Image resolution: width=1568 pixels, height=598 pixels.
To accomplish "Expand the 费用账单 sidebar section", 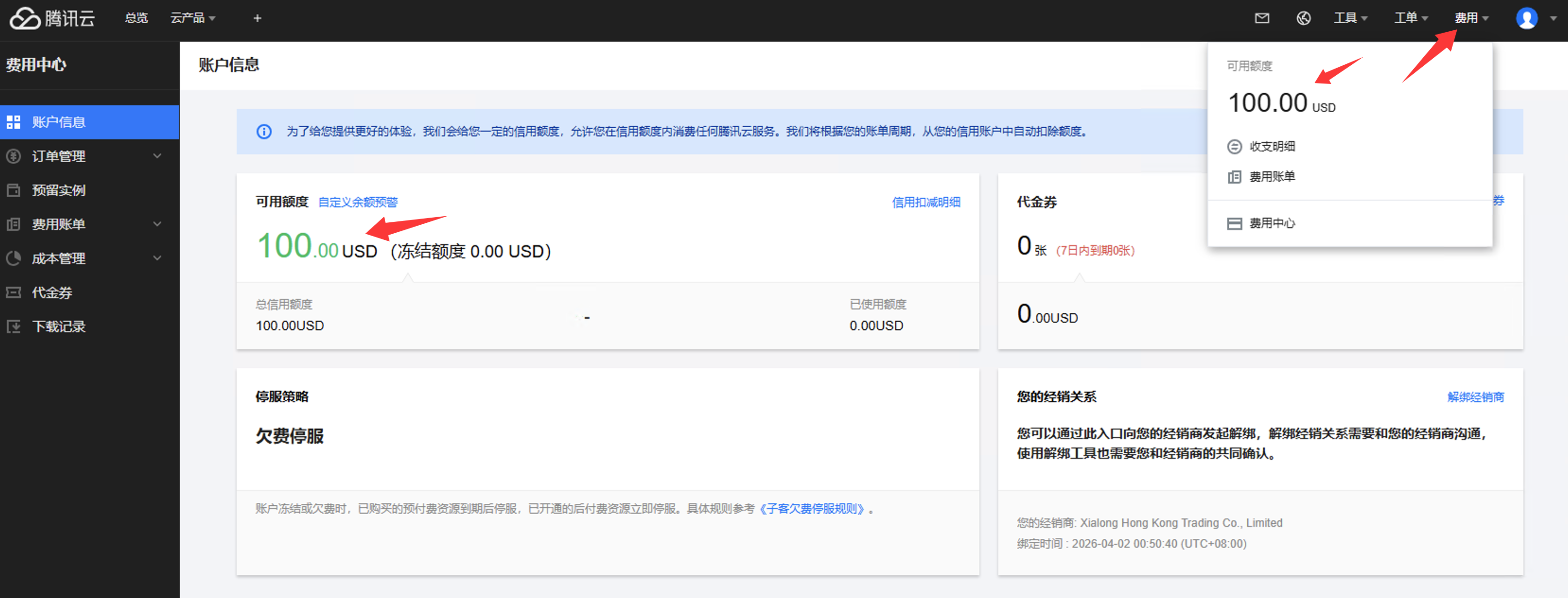I will pos(59,224).
